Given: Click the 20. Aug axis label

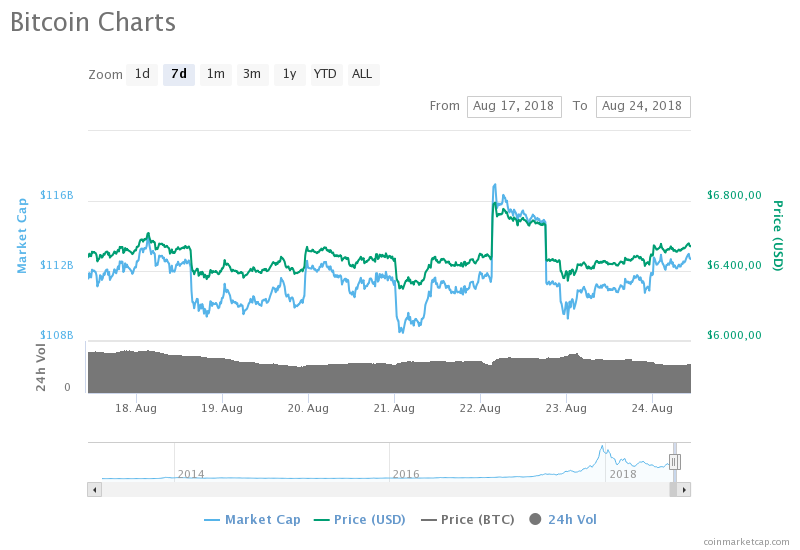Looking at the screenshot, I should pyautogui.click(x=308, y=408).
